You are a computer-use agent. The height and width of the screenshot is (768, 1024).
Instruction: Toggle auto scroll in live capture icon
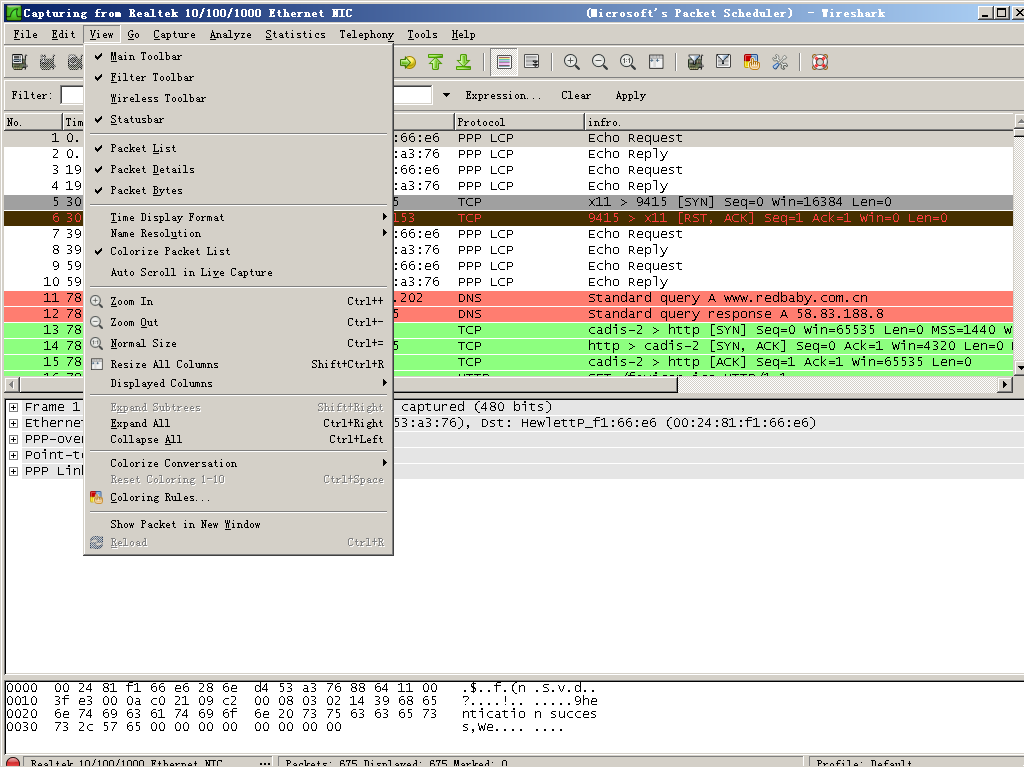click(x=532, y=62)
